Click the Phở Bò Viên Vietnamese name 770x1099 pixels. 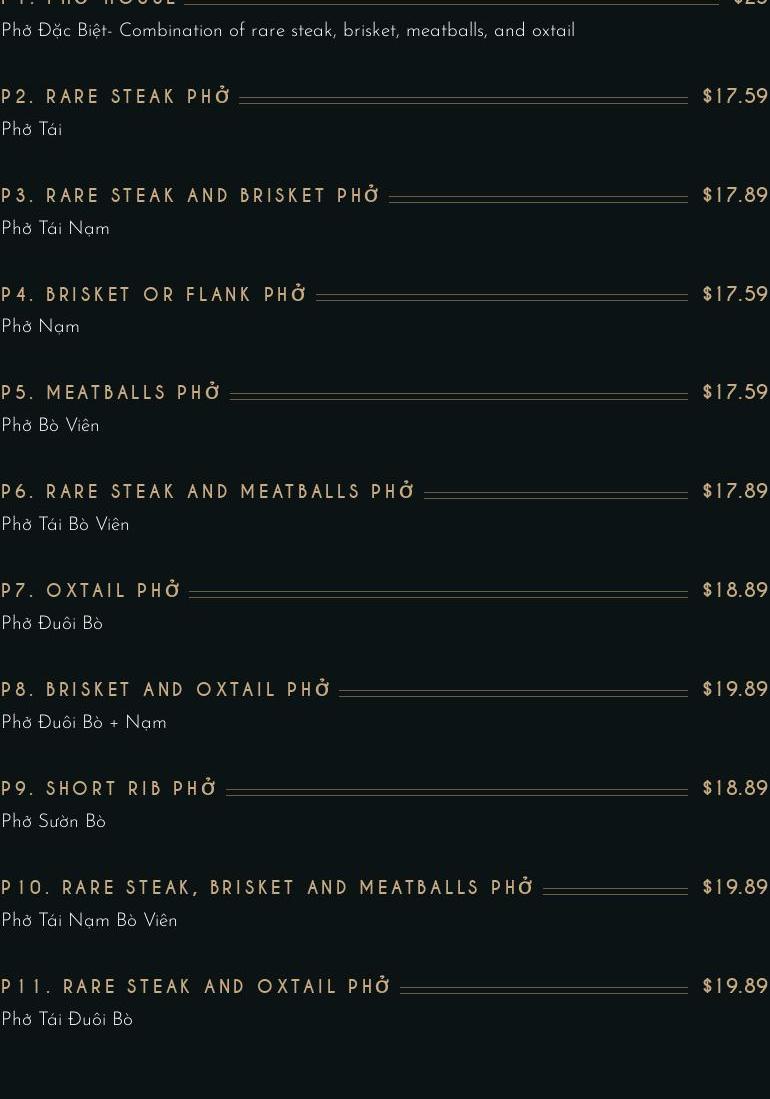click(x=50, y=426)
